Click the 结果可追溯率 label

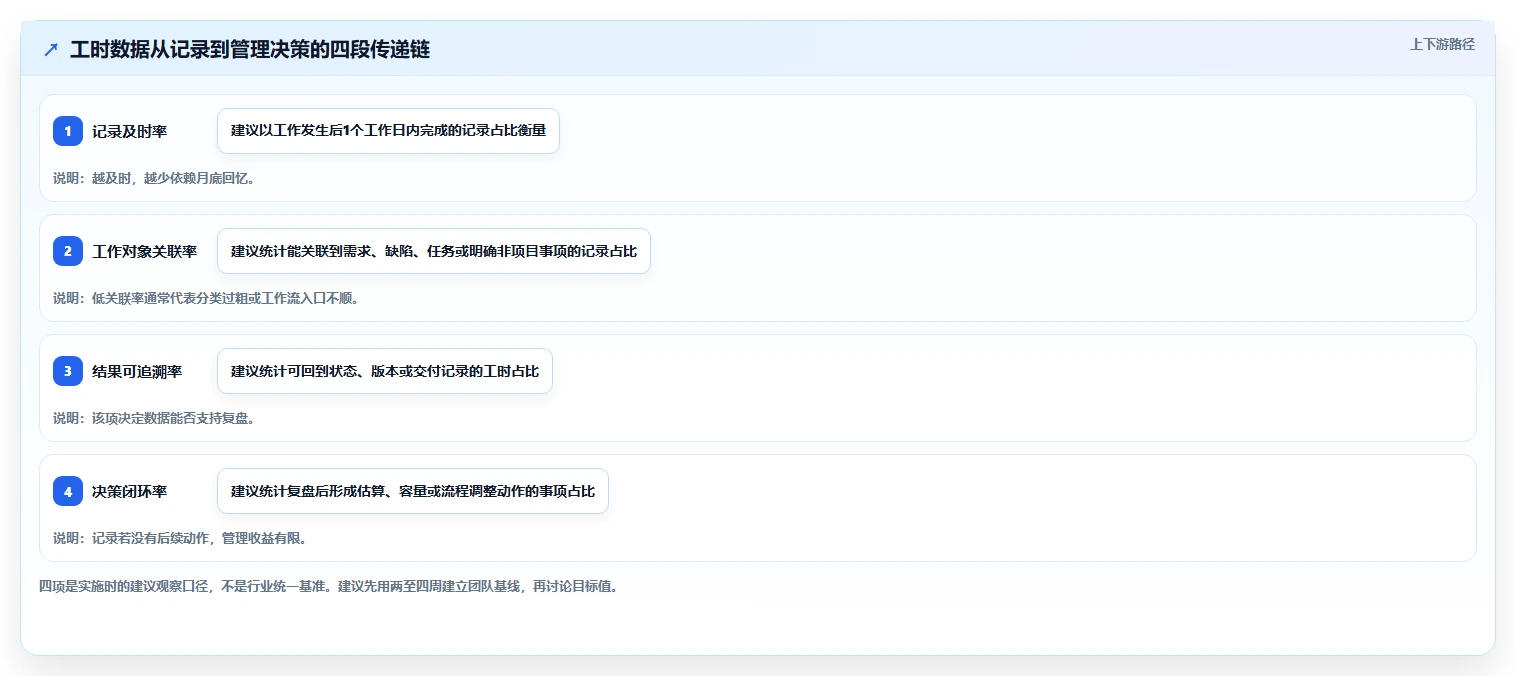137,371
